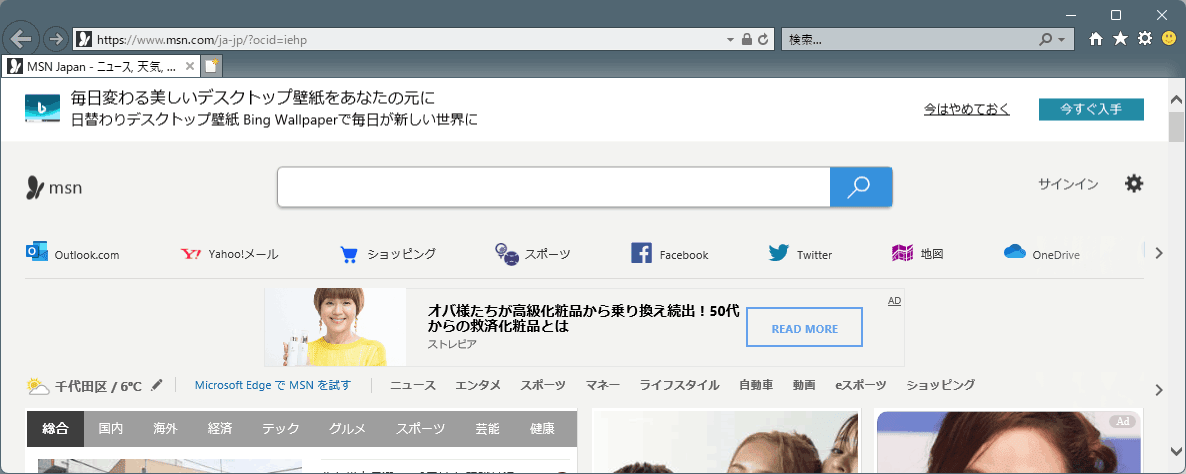The height and width of the screenshot is (474, 1186).
Task: Open 自動車 navigation item
Action: tap(756, 386)
